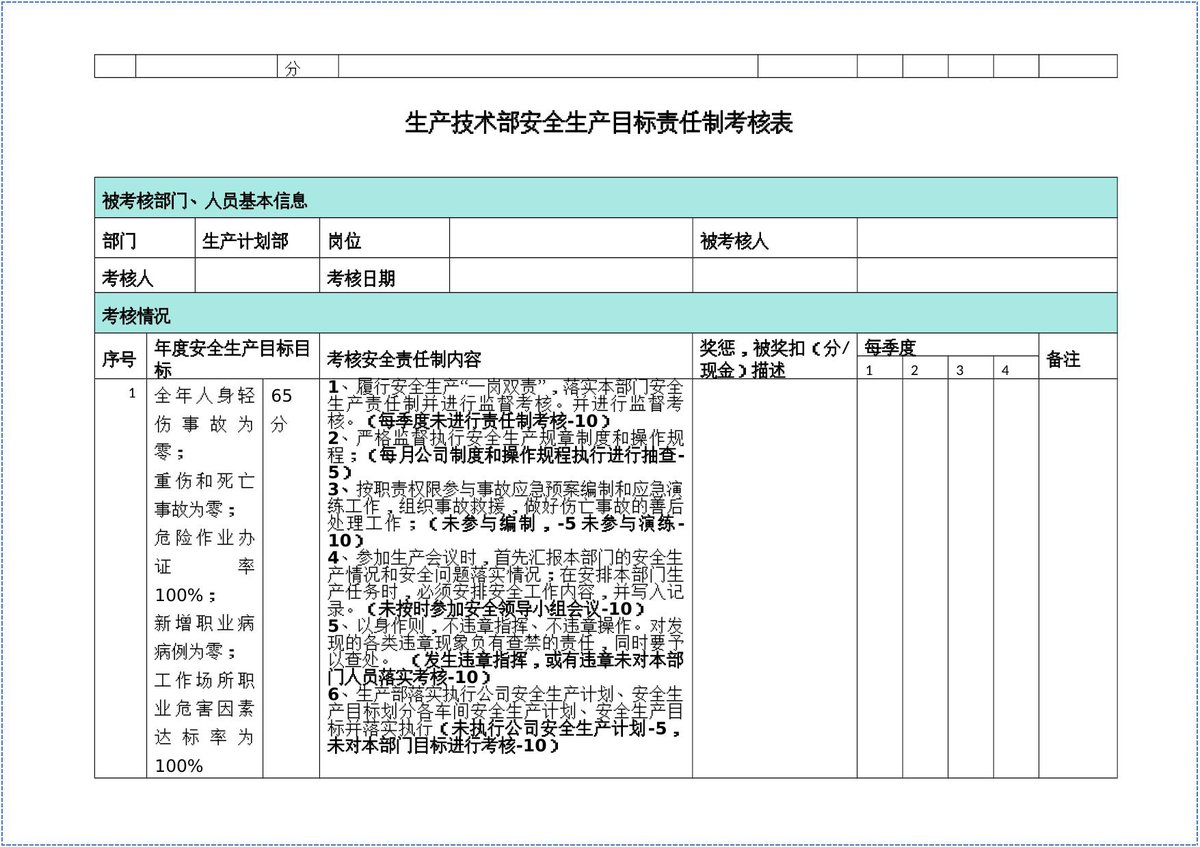The height and width of the screenshot is (847, 1200).
Task: Click the text 重伤和死亡事故为零
Action: point(204,495)
